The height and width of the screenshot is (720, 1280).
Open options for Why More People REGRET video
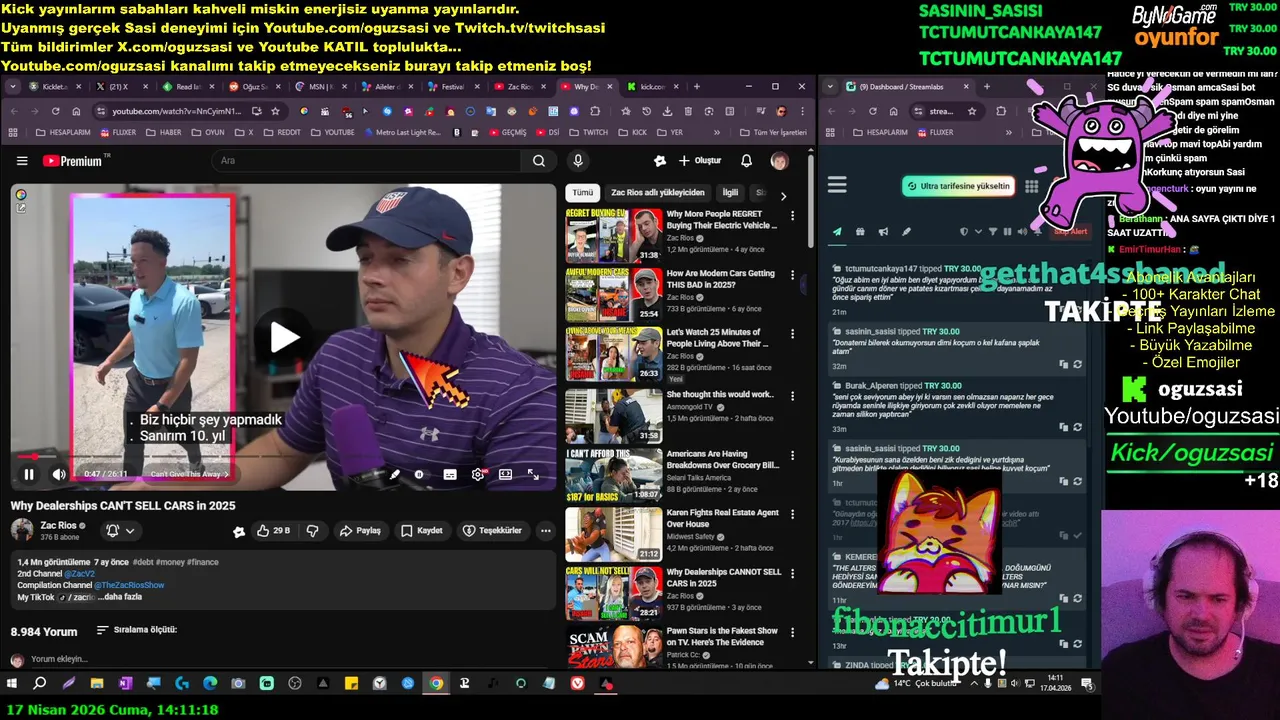(x=792, y=216)
